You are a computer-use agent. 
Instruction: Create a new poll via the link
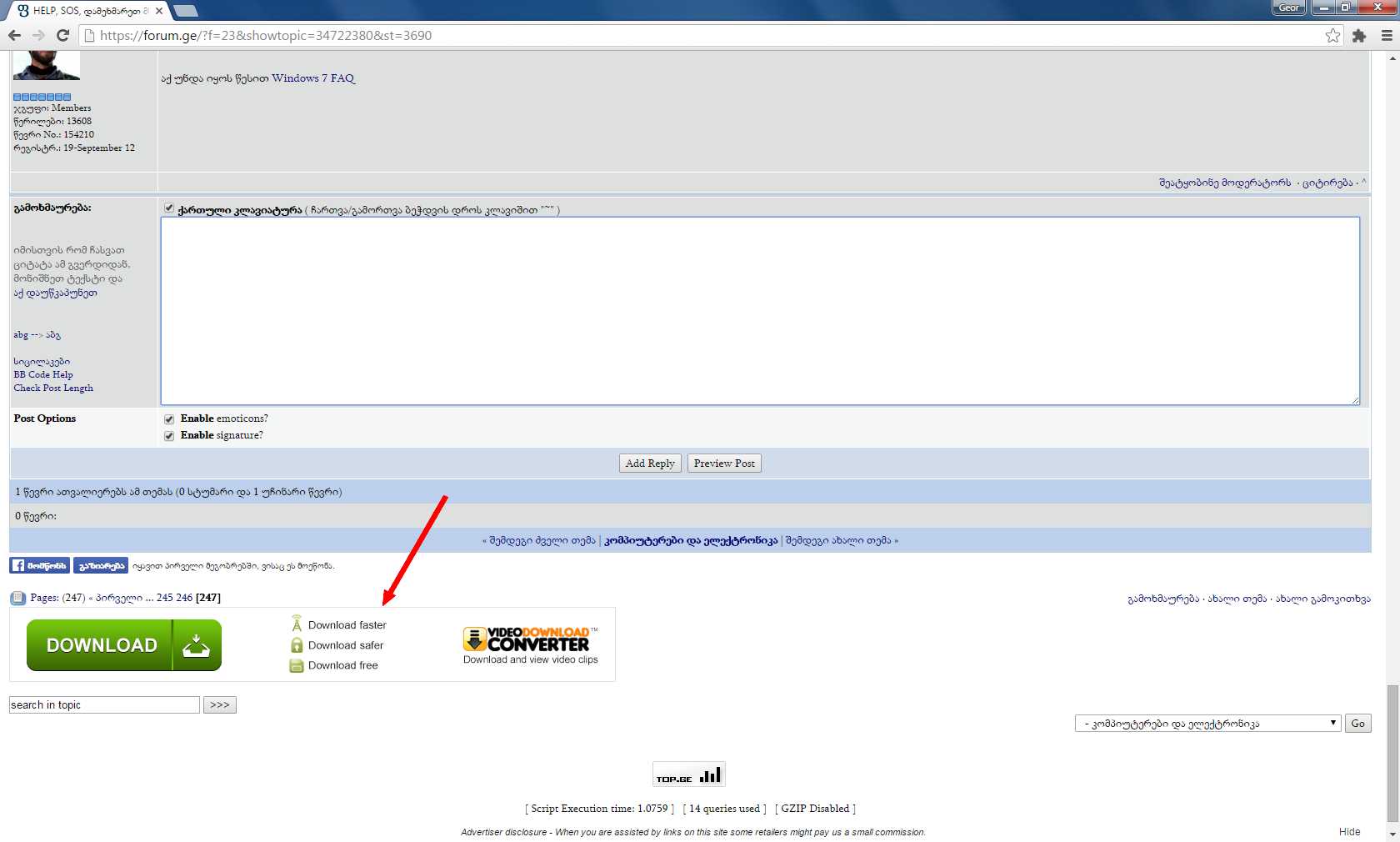click(x=1322, y=599)
